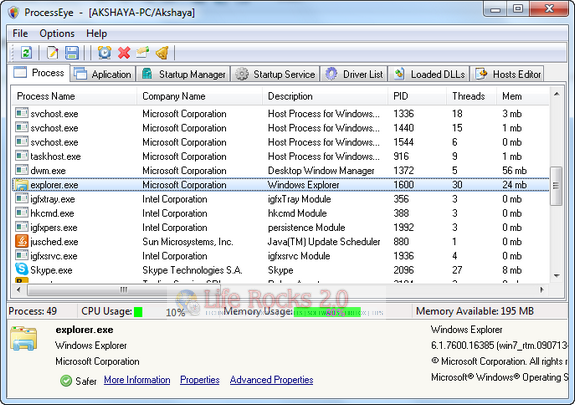Click the vertical scrollbar down arrow

(x=556, y=276)
